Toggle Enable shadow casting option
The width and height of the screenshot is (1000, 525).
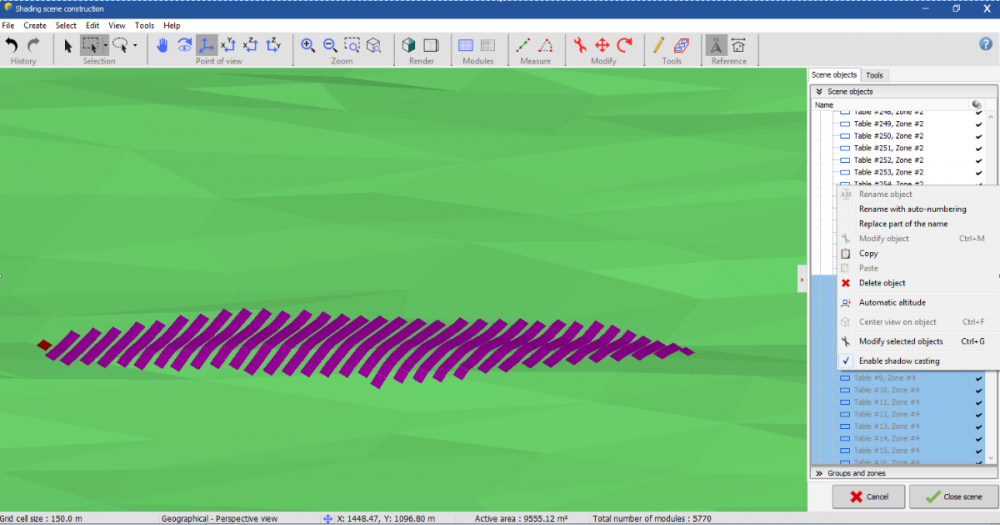click(899, 361)
